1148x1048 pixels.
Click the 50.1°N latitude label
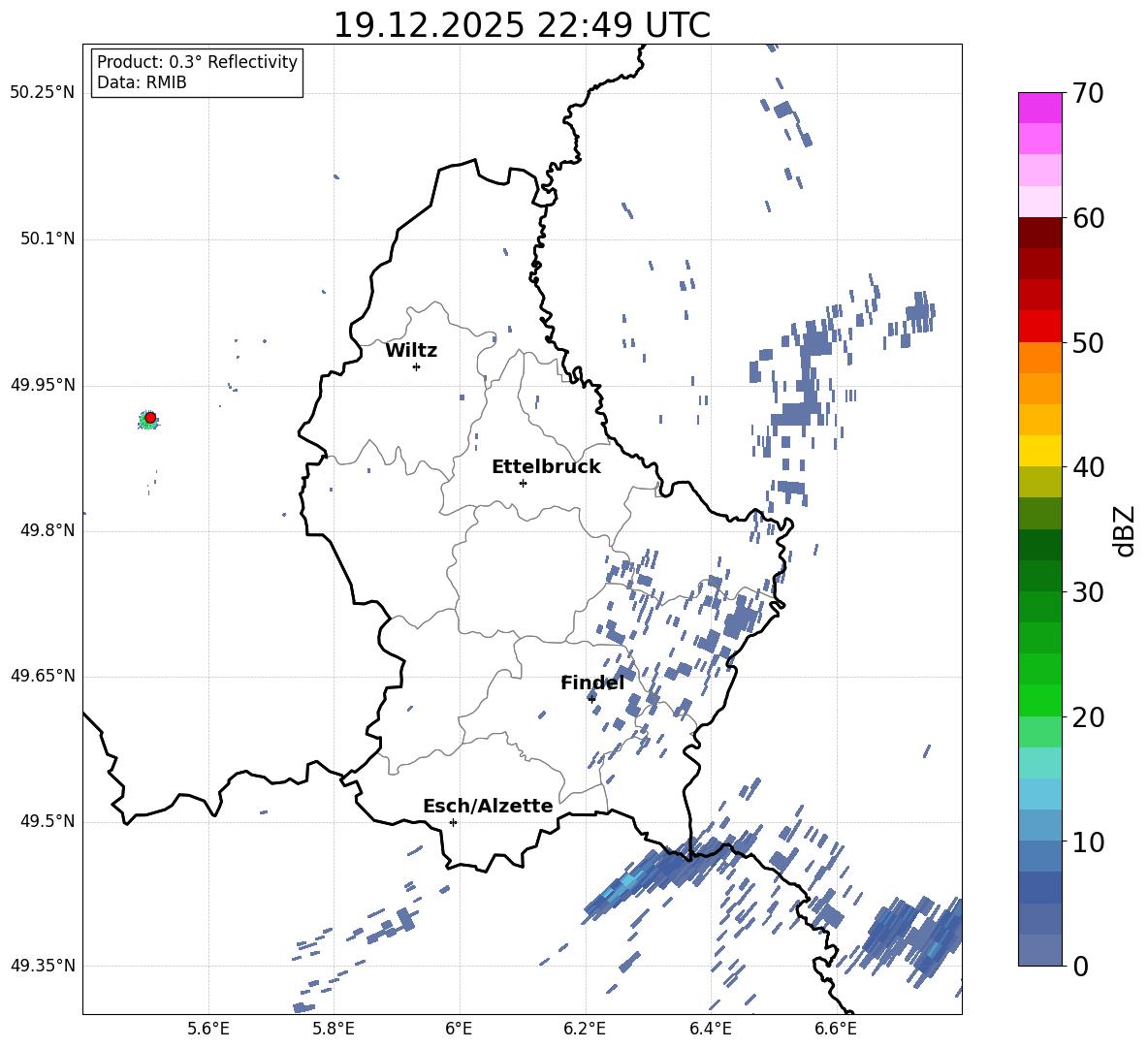coord(48,238)
